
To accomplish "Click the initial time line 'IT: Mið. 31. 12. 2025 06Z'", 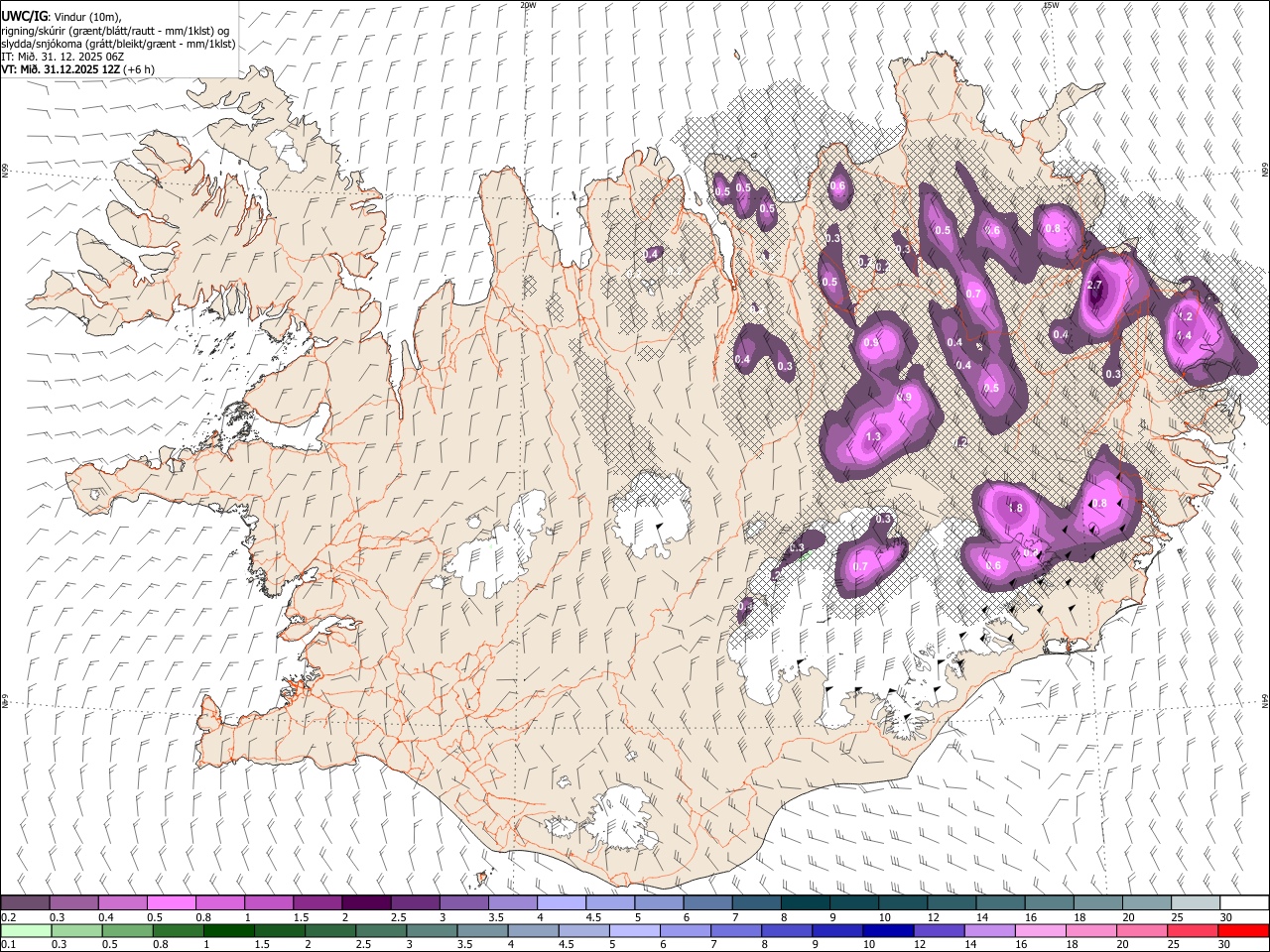I will 62,58.
